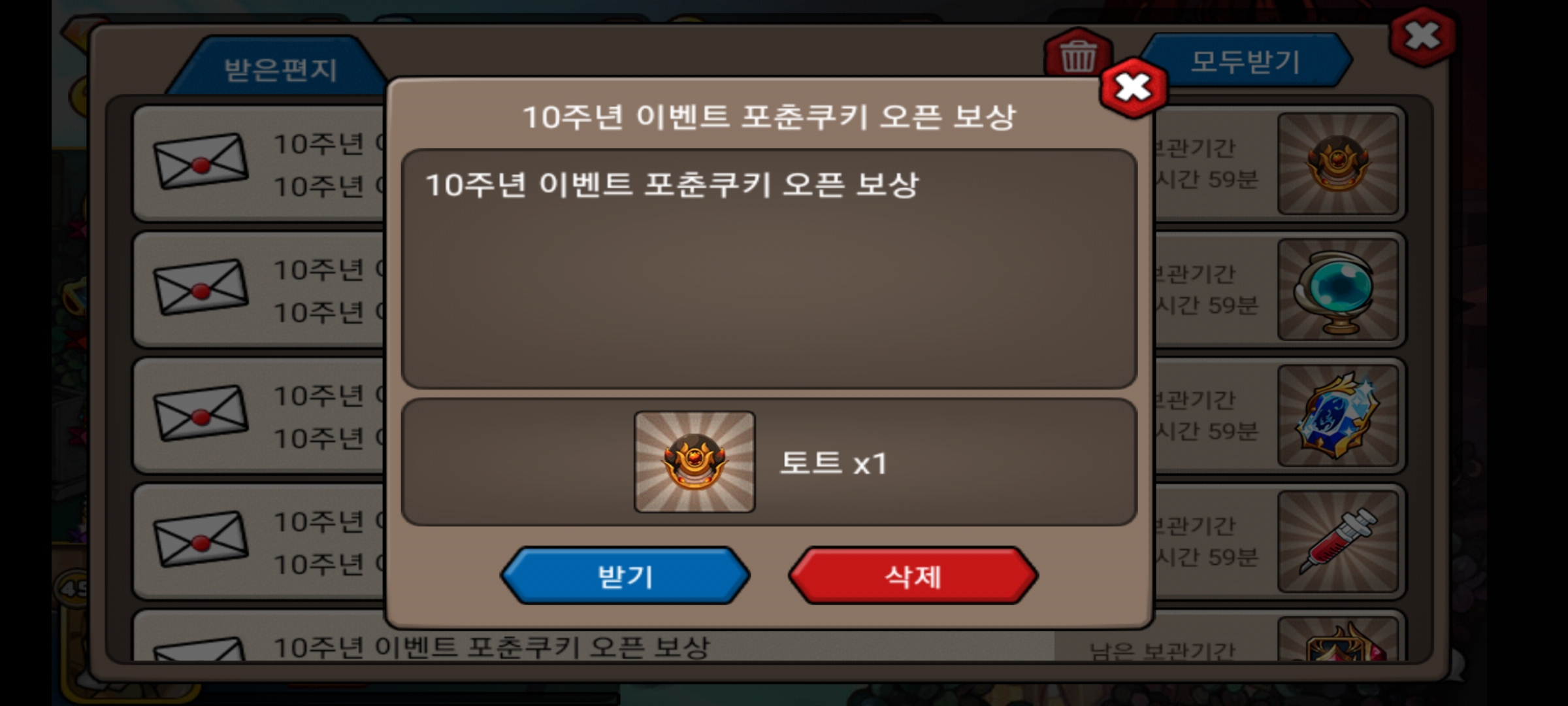Click the trash can delete icon
1568x706 pixels.
[1077, 55]
